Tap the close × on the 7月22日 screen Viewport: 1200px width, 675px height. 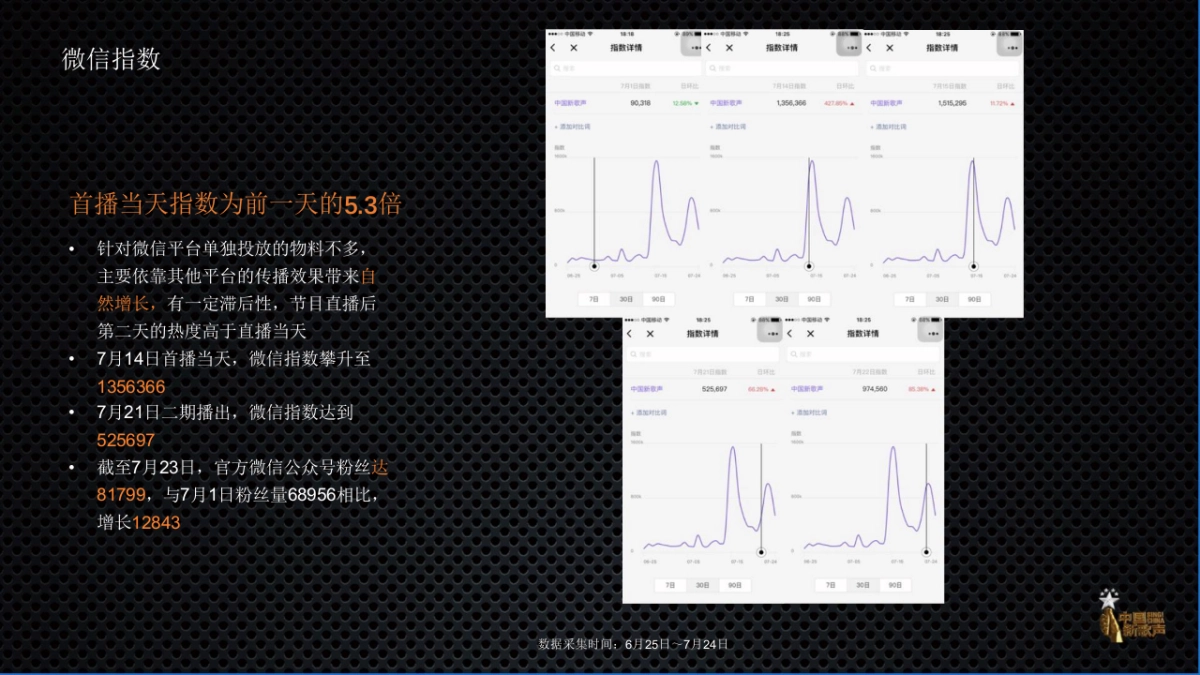(809, 333)
